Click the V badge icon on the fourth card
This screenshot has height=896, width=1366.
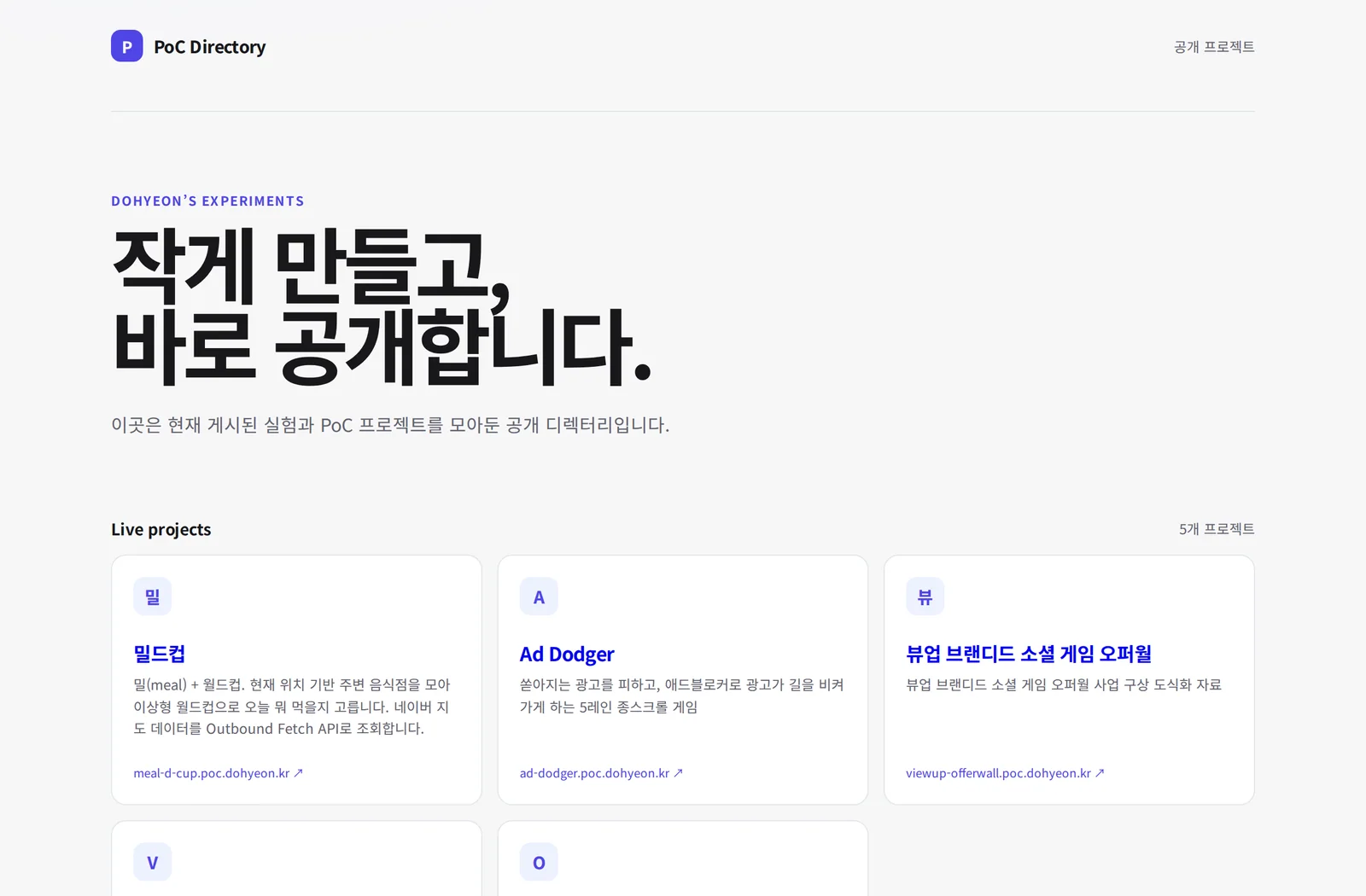click(x=153, y=862)
